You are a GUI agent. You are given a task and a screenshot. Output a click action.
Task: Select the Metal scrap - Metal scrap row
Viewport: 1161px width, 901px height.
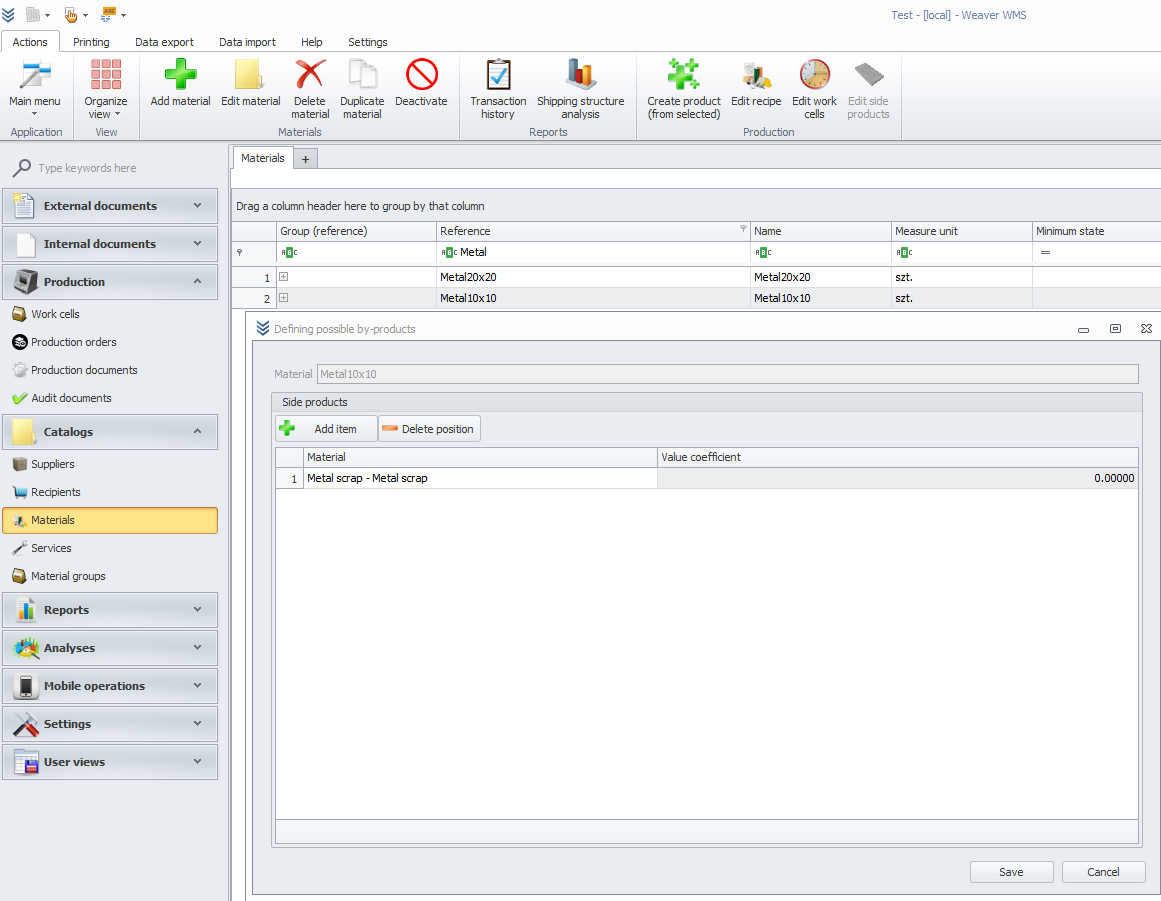(706, 478)
